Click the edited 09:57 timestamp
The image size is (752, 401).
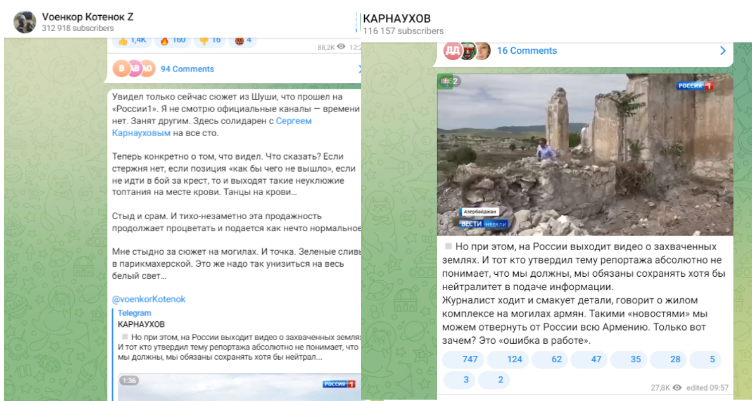(x=707, y=388)
